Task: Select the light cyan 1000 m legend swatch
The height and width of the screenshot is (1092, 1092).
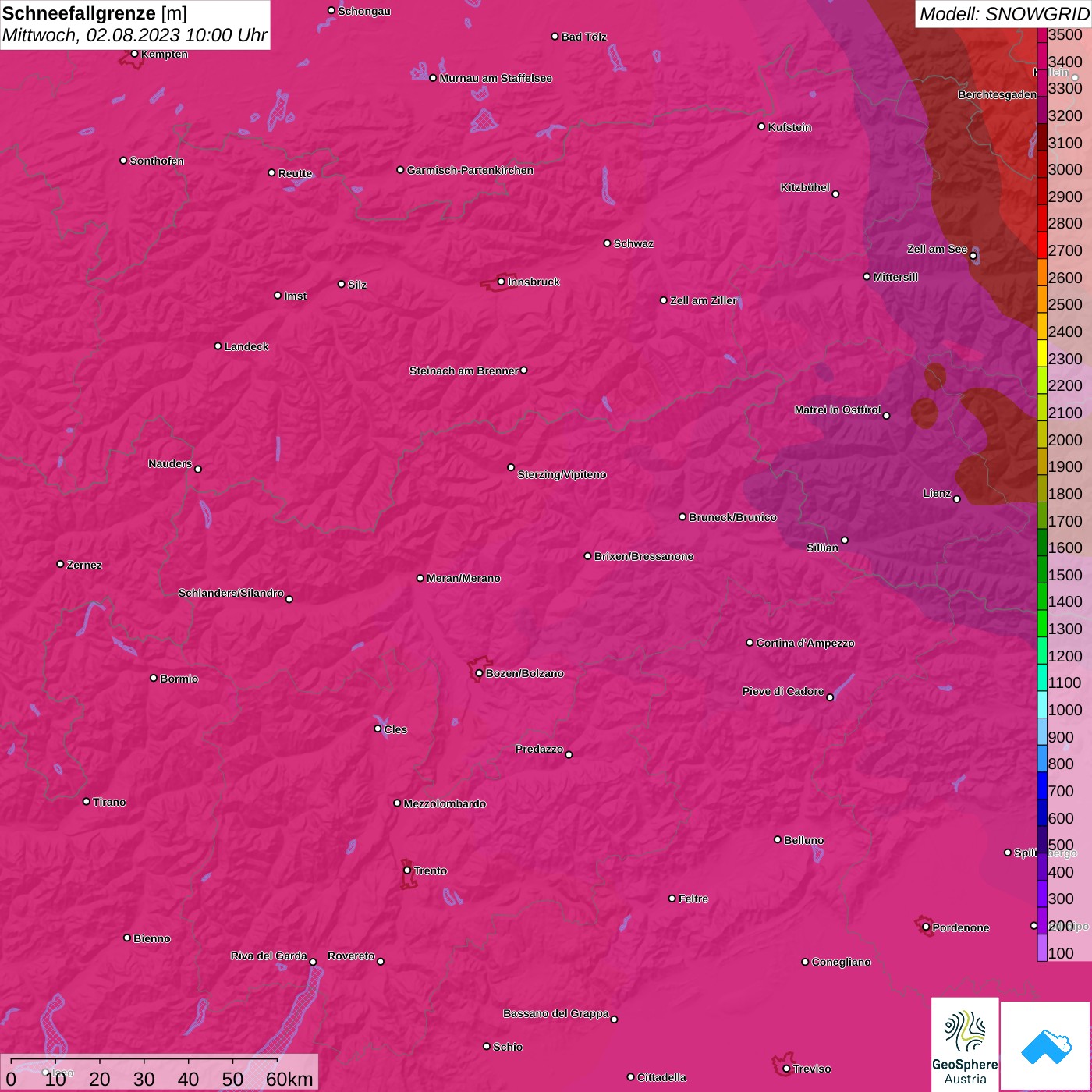Action: click(1041, 704)
